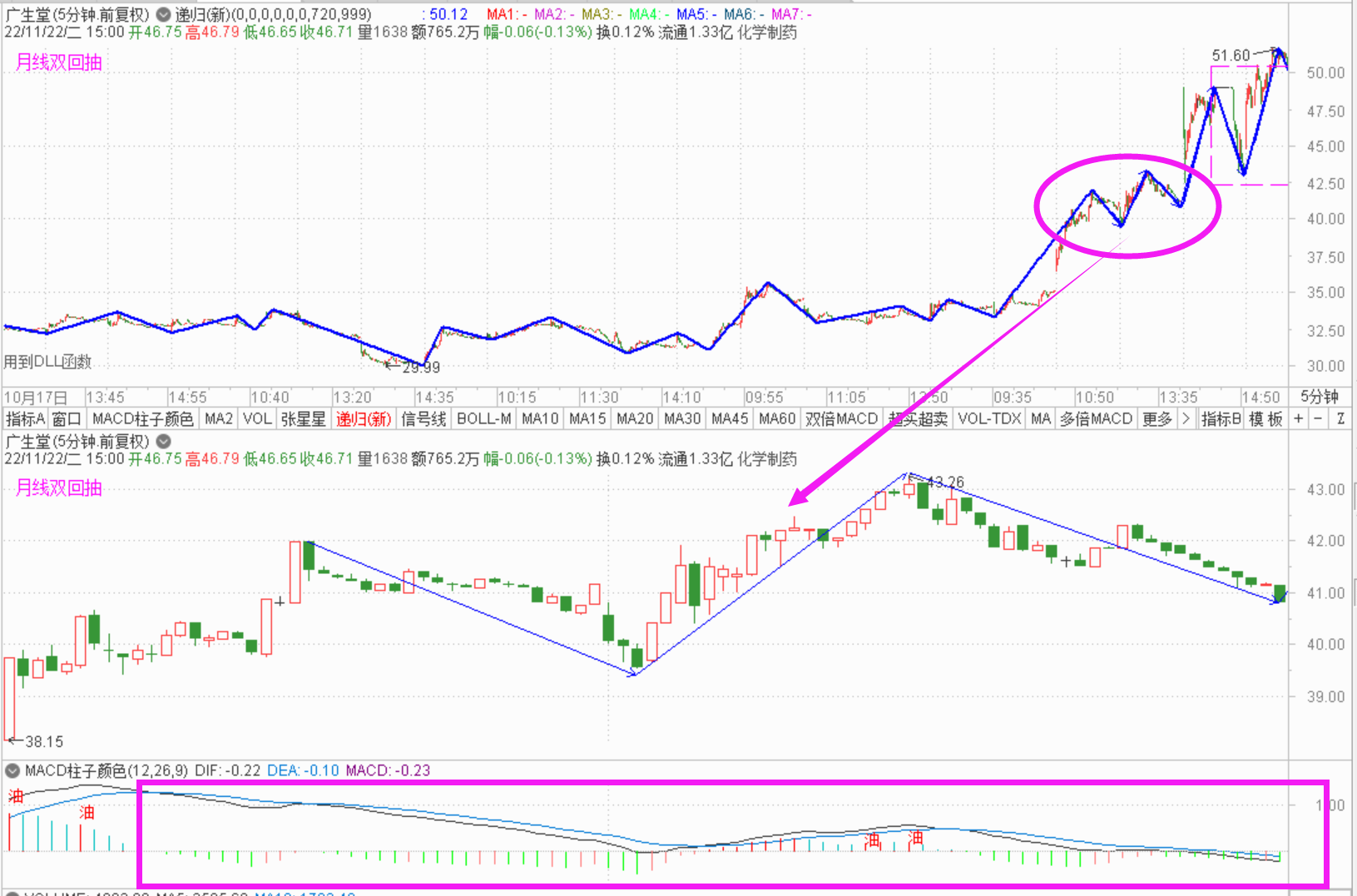
Task: Click the minus zoom-out button
Action: 1318,418
